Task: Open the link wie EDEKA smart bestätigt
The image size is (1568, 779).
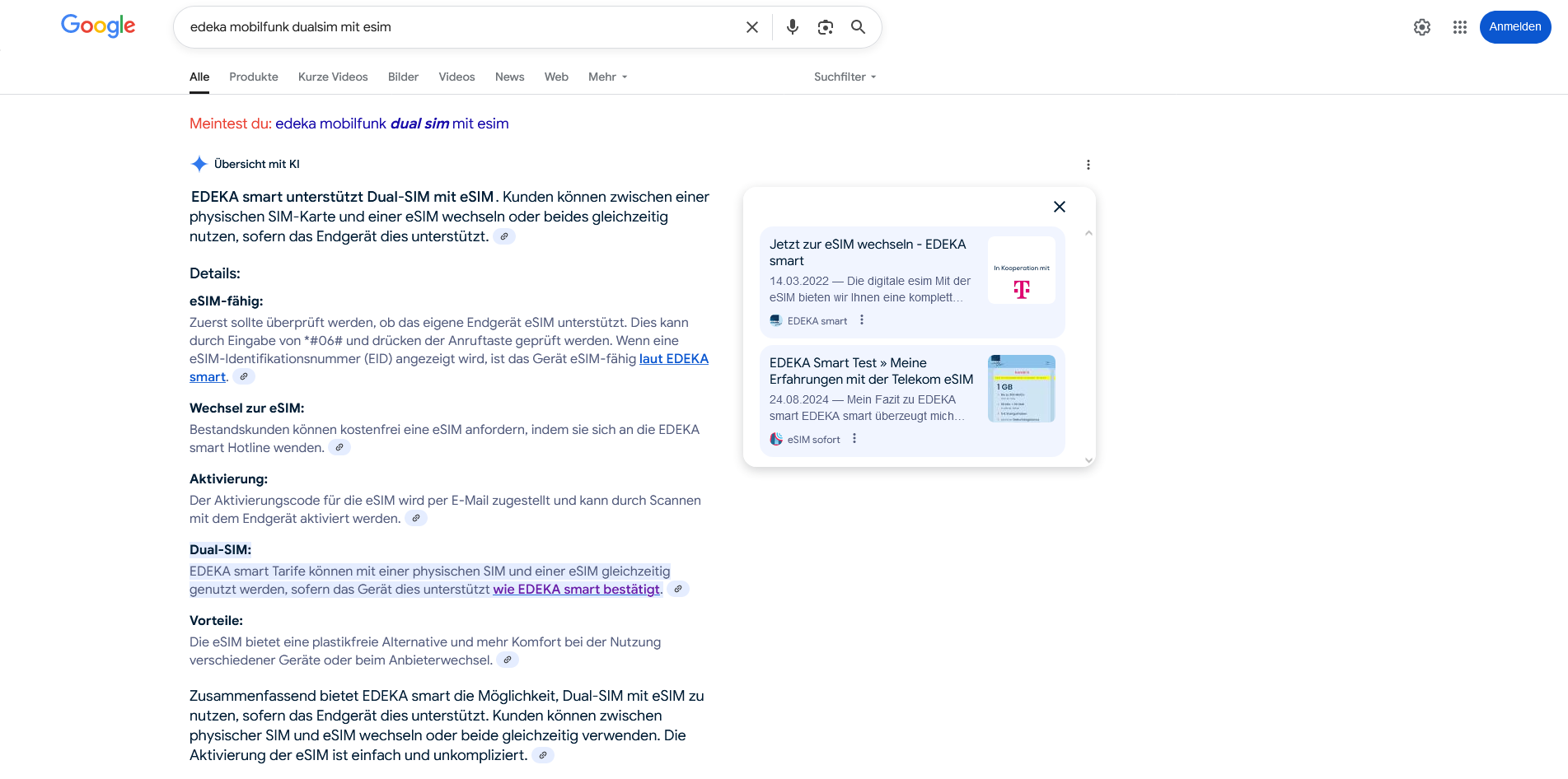Action: tap(575, 589)
